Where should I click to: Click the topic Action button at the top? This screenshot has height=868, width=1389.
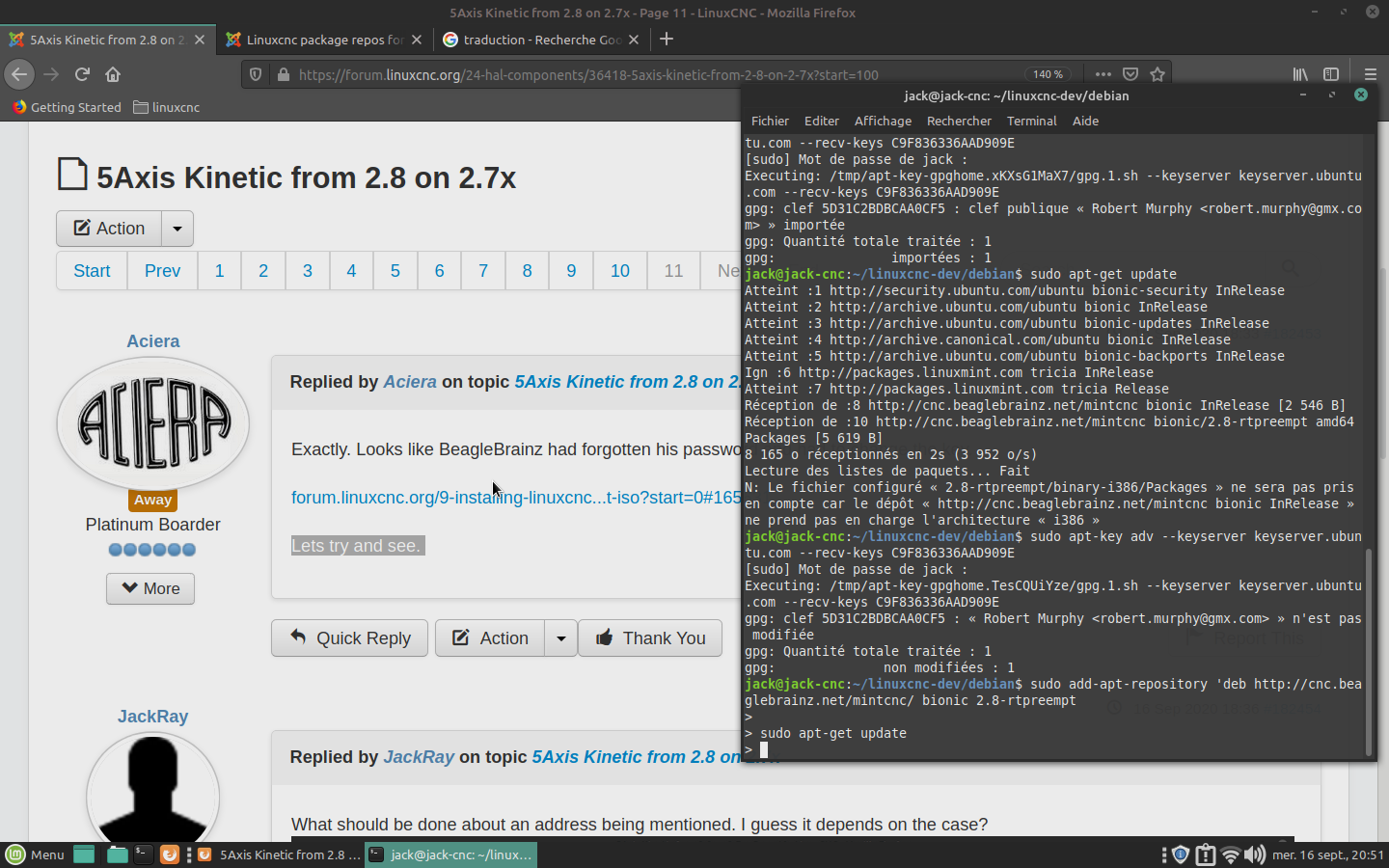click(x=109, y=229)
